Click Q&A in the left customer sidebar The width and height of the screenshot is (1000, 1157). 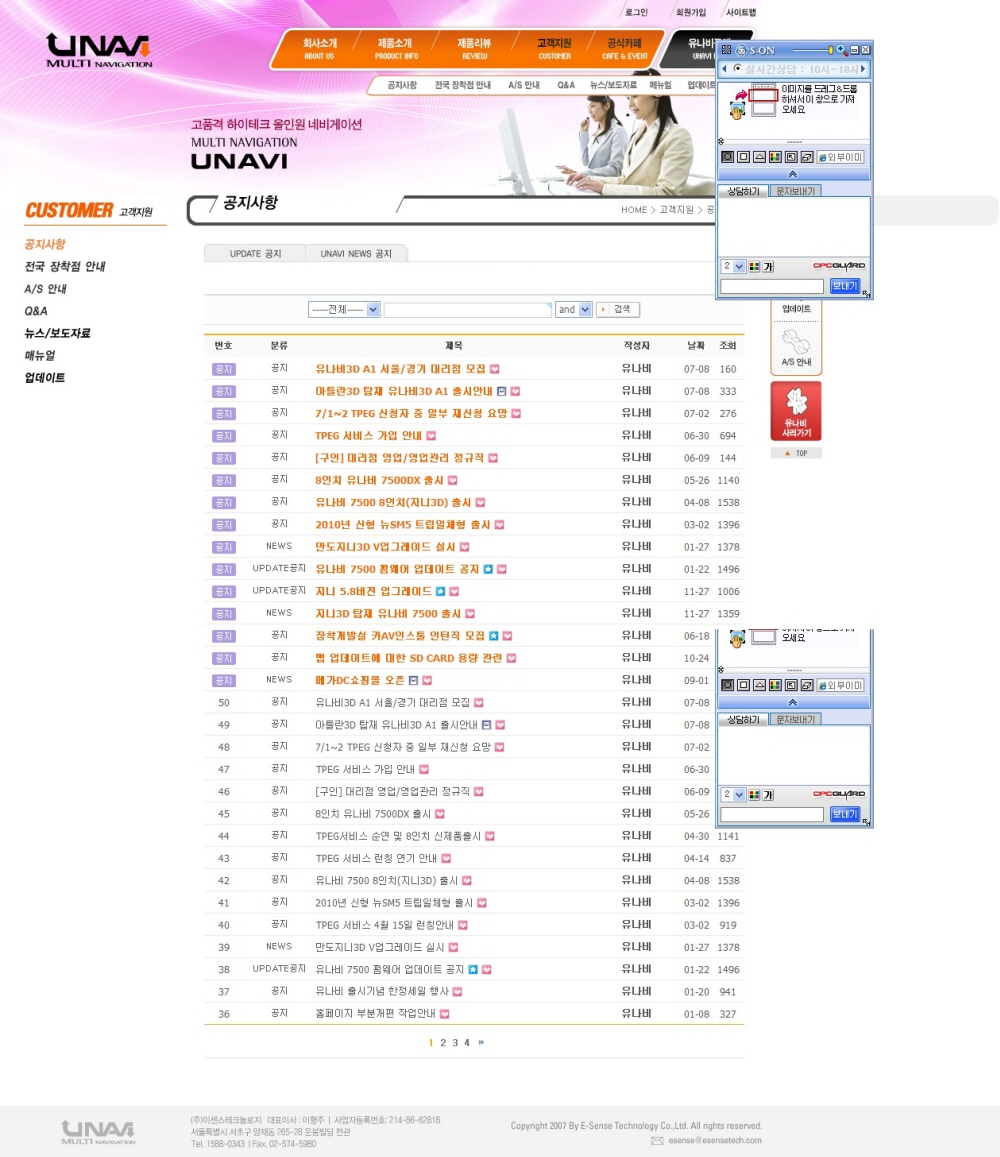(36, 311)
